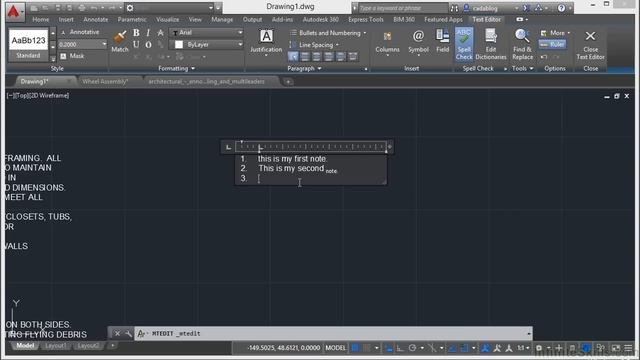Image resolution: width=640 pixels, height=360 pixels.
Task: Switch to Layout1 tab
Action: point(56,346)
